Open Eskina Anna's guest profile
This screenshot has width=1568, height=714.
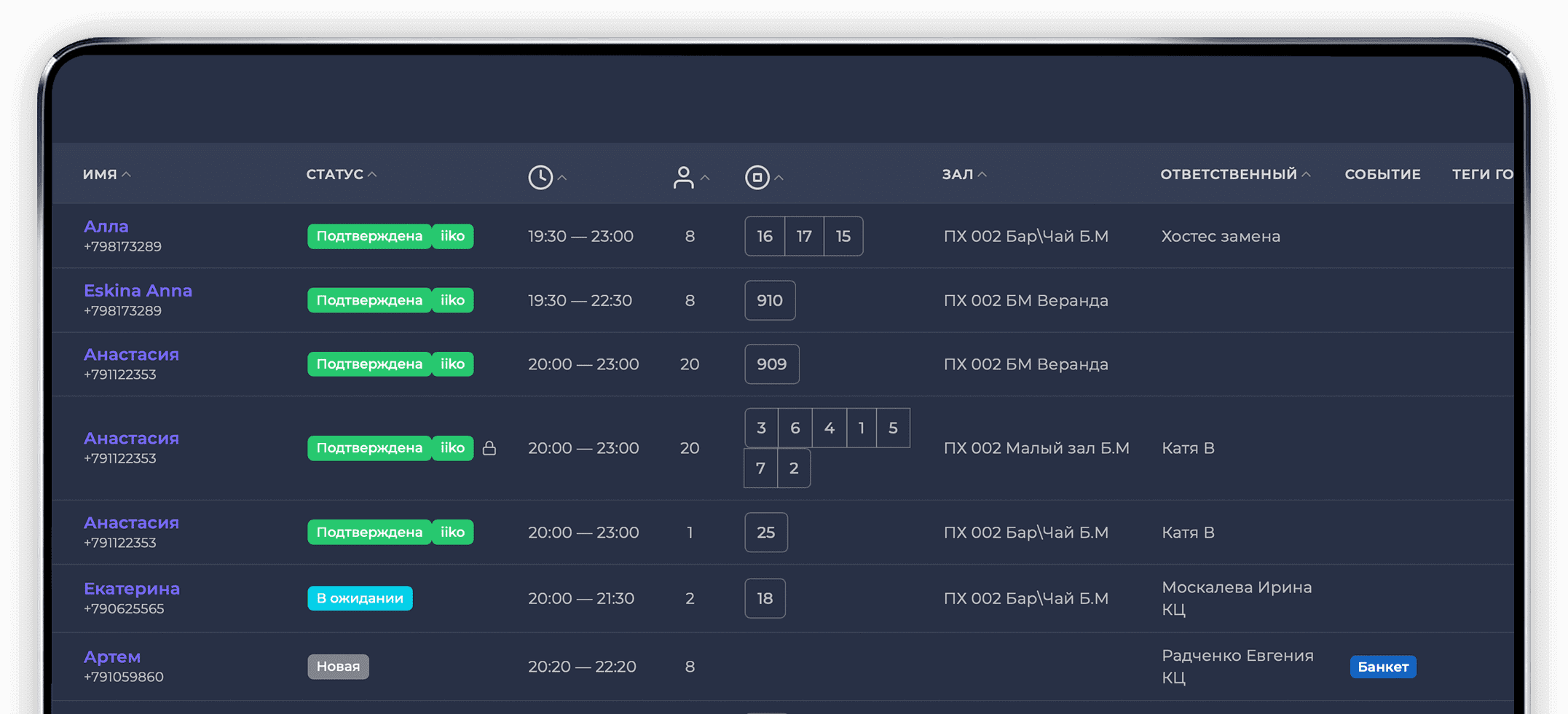click(138, 291)
